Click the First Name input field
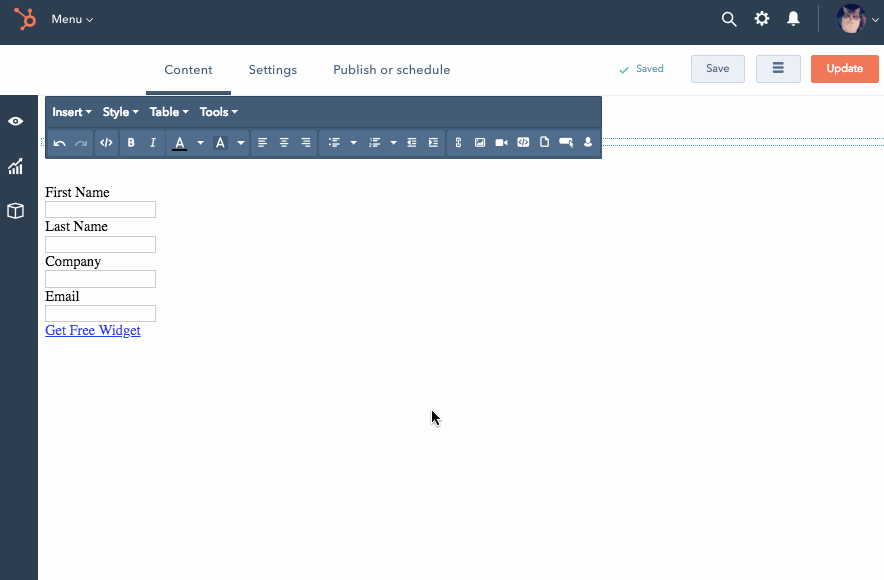 [x=100, y=210]
